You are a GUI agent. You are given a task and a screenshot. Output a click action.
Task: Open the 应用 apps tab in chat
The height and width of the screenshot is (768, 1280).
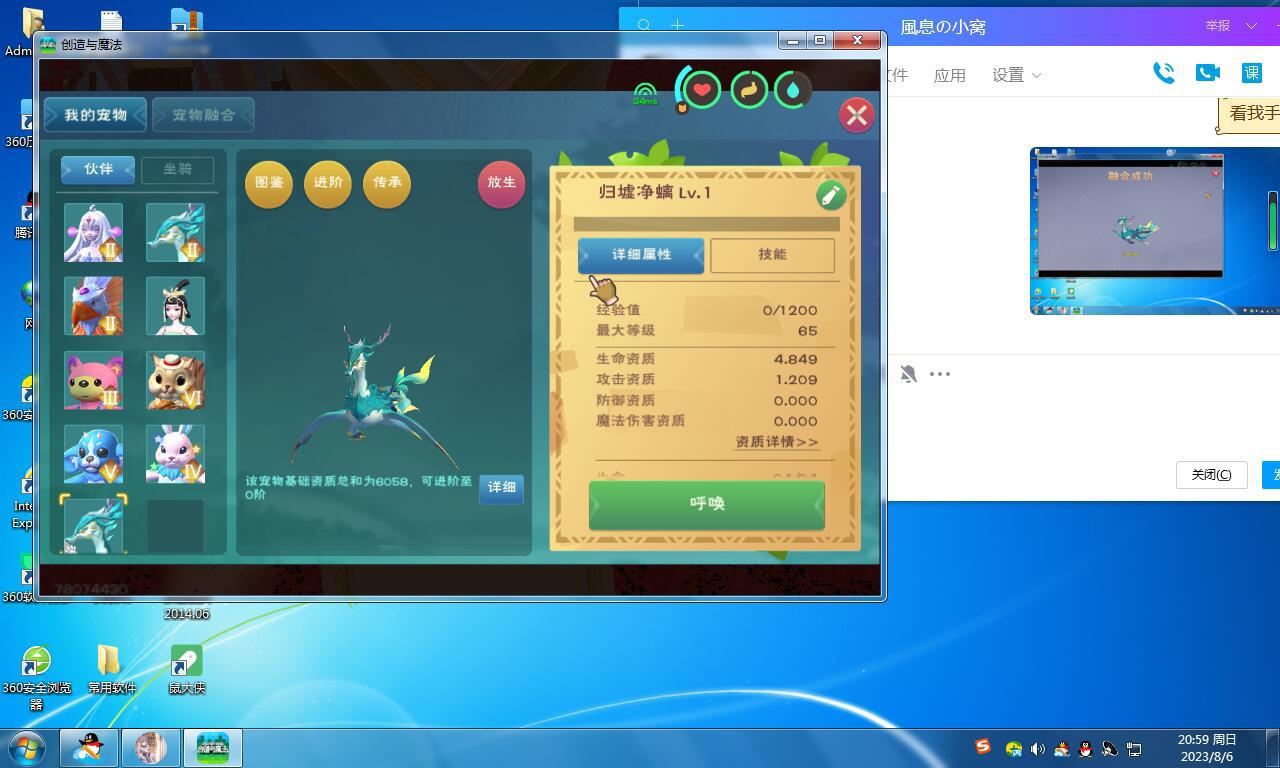pyautogui.click(x=949, y=75)
